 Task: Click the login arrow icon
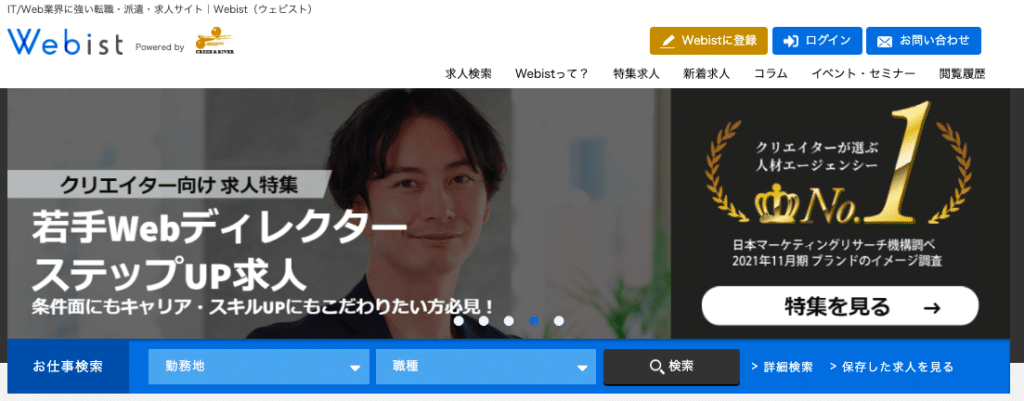(791, 41)
